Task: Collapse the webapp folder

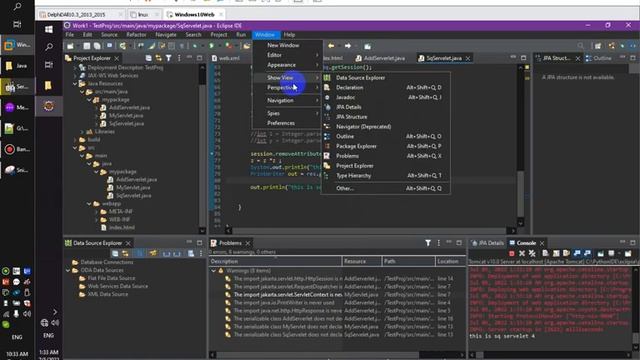Action: 89,203
